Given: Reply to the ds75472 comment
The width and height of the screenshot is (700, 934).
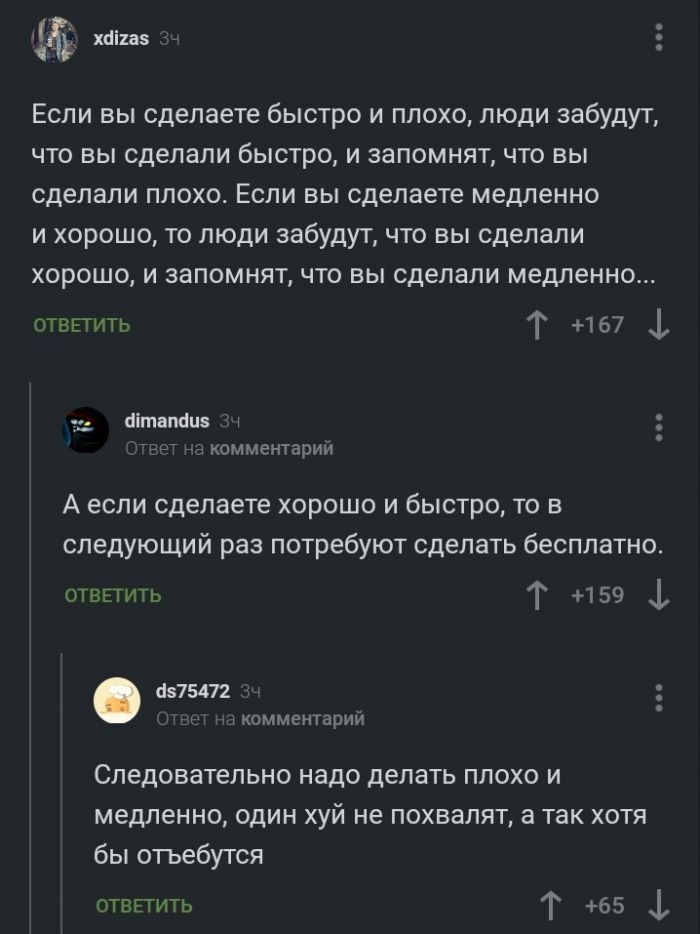Looking at the screenshot, I should tap(144, 907).
